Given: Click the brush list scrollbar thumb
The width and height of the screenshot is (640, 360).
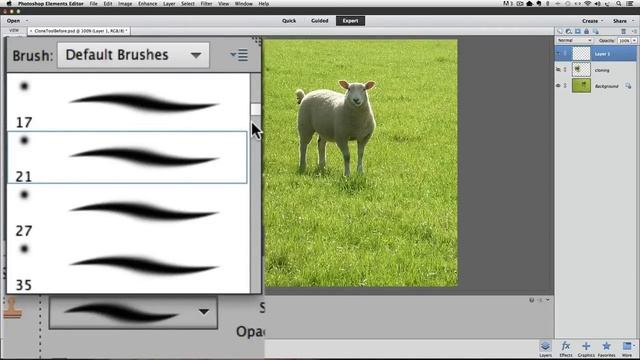Looking at the screenshot, I should point(256,109).
